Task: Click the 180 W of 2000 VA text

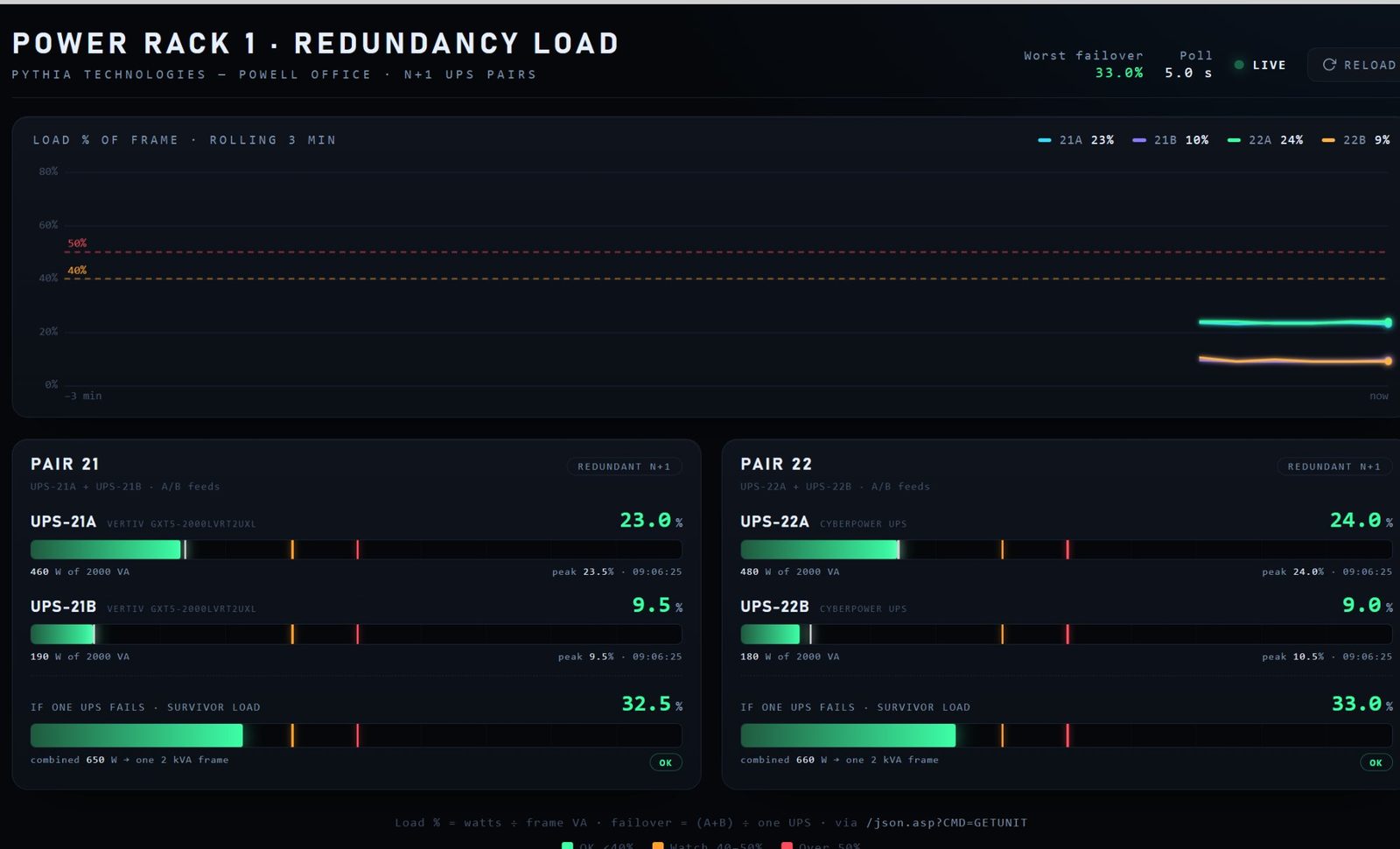Action: click(789, 656)
